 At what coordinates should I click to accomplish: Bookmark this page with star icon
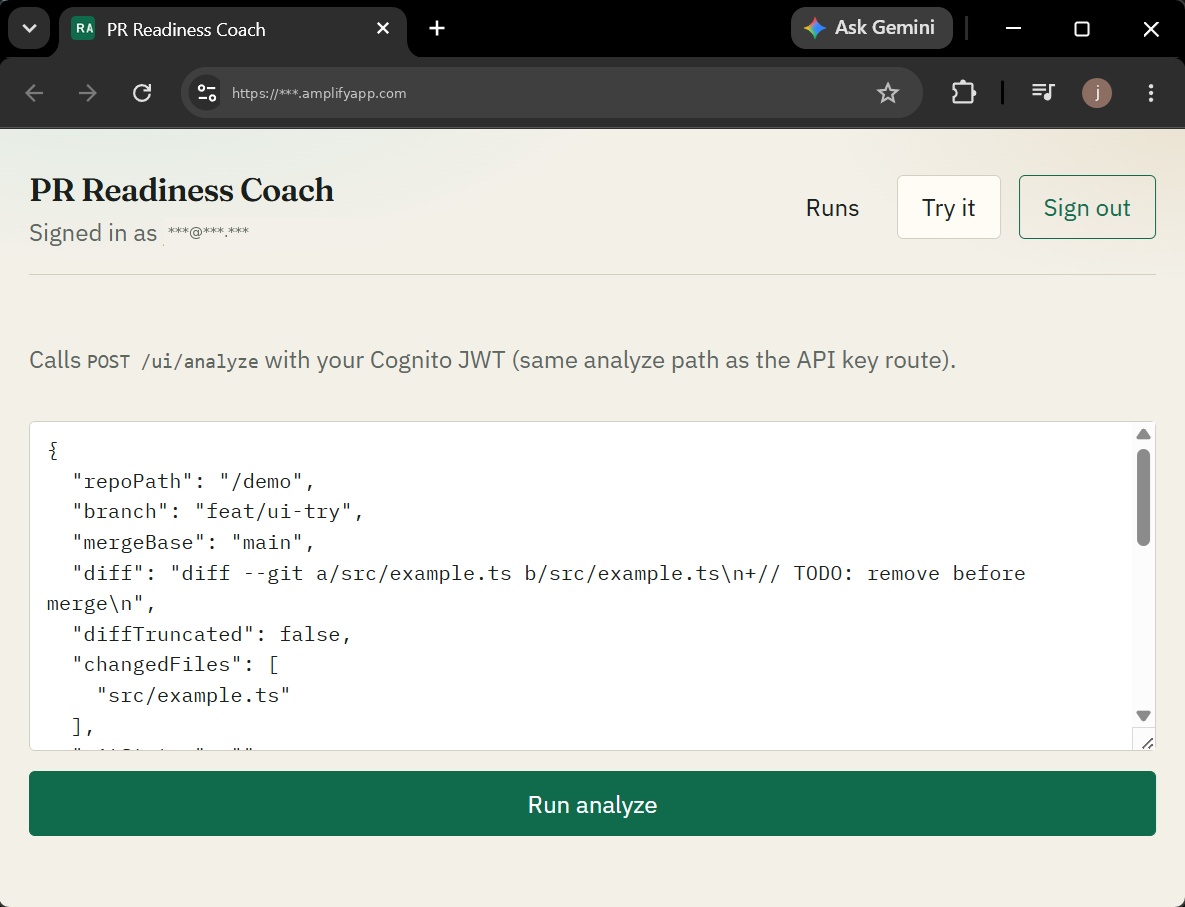point(887,93)
